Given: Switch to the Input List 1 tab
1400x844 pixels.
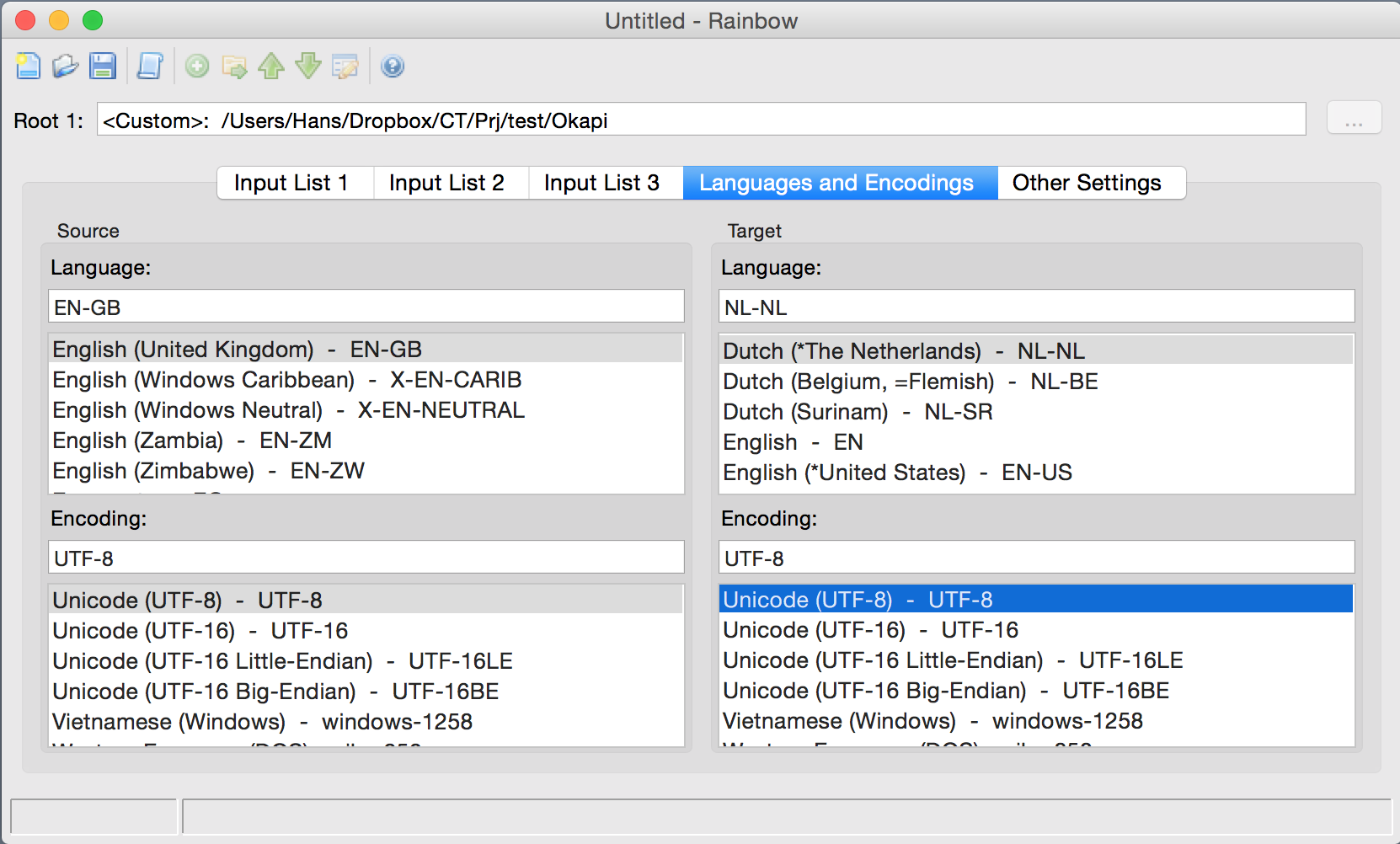Looking at the screenshot, I should 291,183.
